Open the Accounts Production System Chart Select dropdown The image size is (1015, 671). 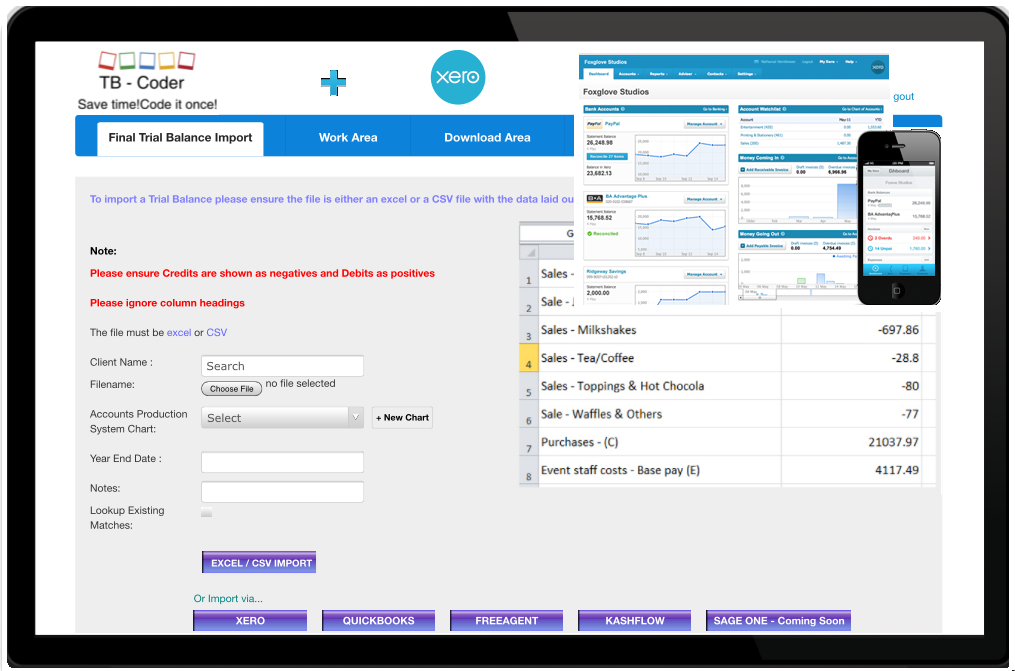281,417
